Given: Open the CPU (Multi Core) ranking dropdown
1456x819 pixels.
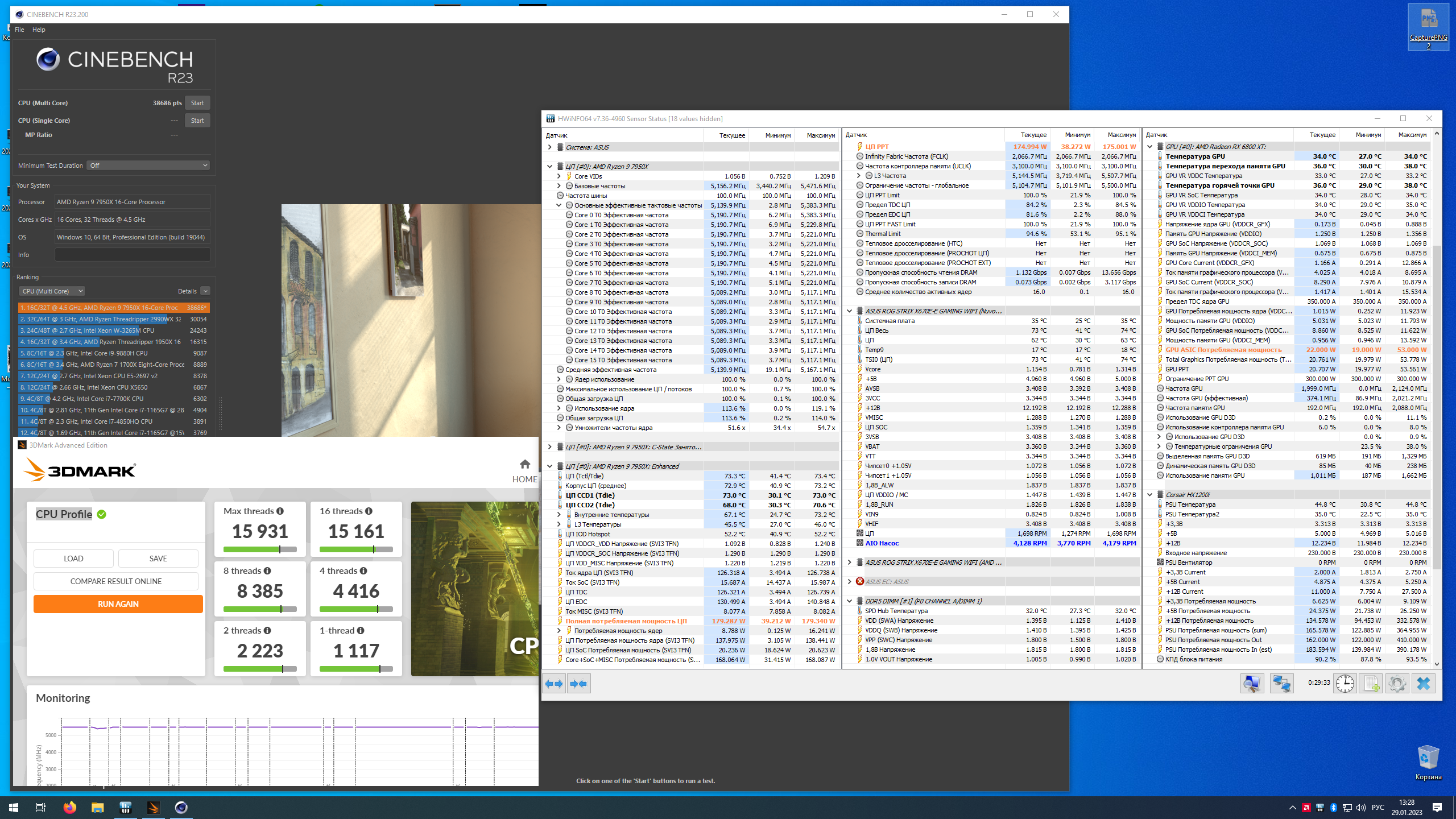Looking at the screenshot, I should 52,291.
